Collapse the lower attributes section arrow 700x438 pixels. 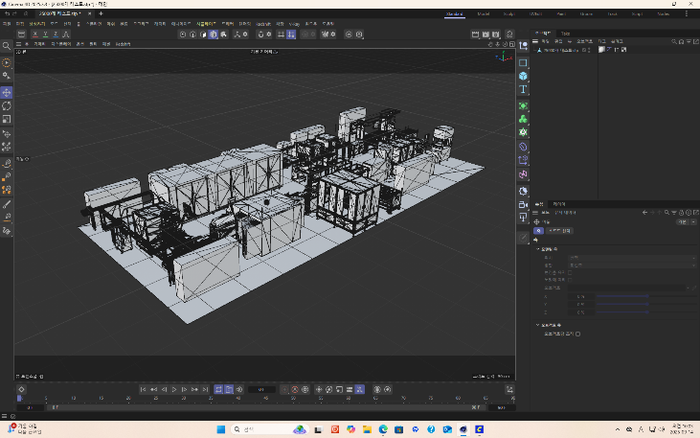[x=537, y=325]
